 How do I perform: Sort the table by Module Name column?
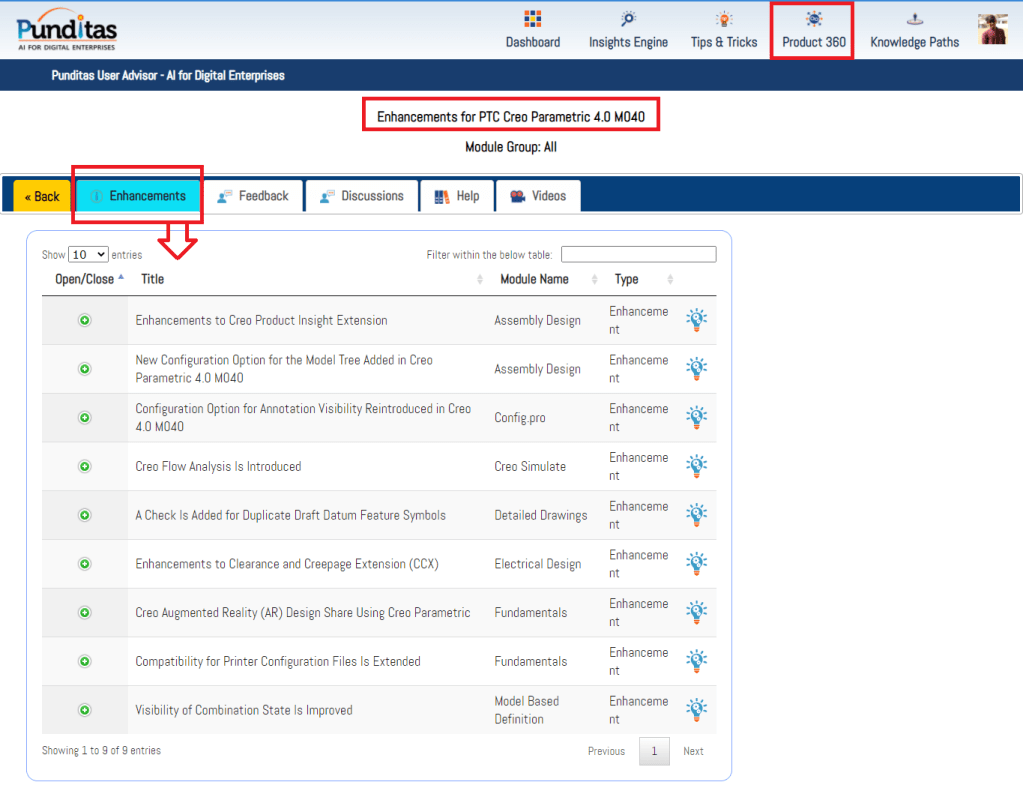point(534,280)
